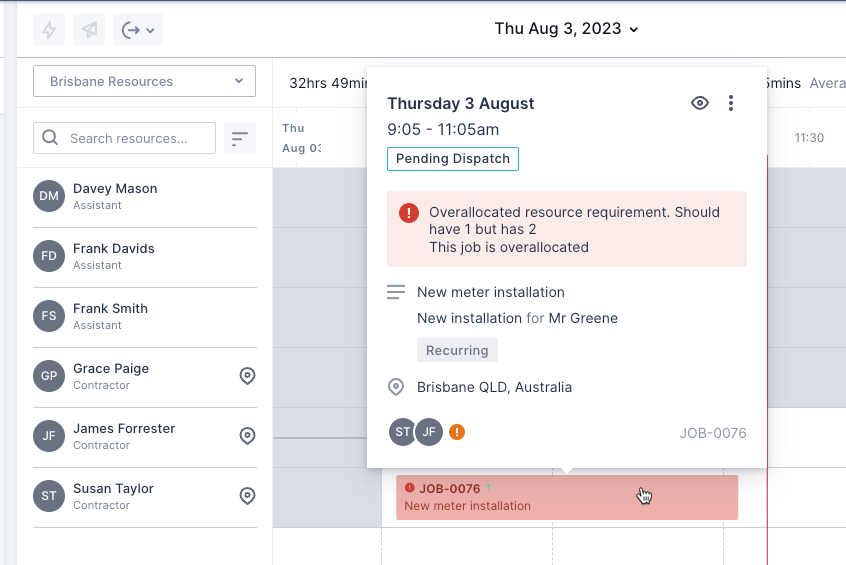Click the Pending Dispatch status badge
This screenshot has height=565, width=846.
point(453,159)
